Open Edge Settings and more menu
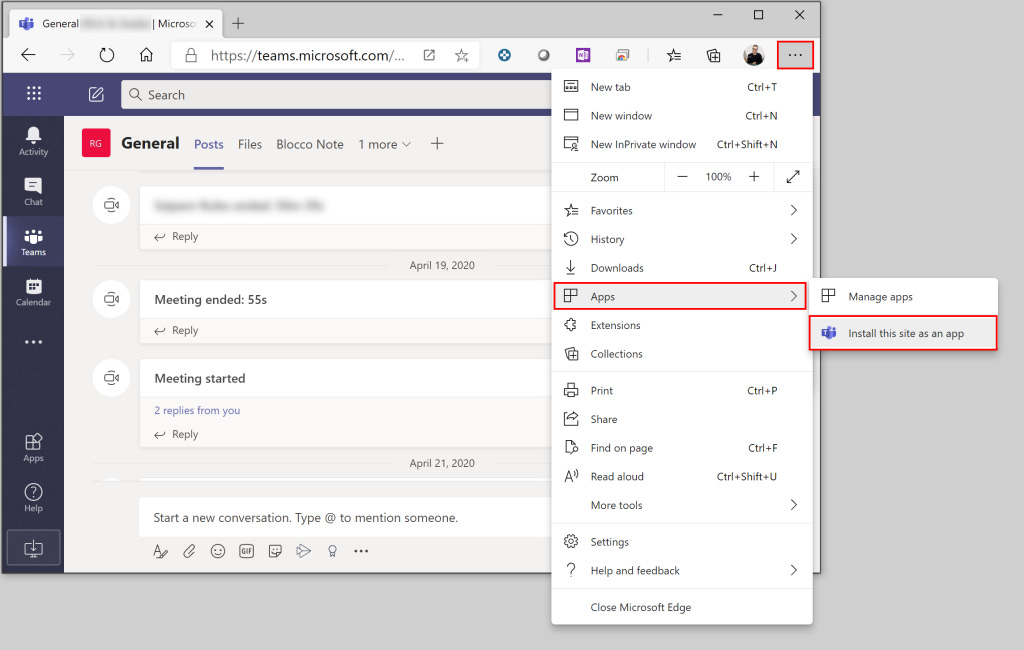The image size is (1024, 650). click(795, 55)
